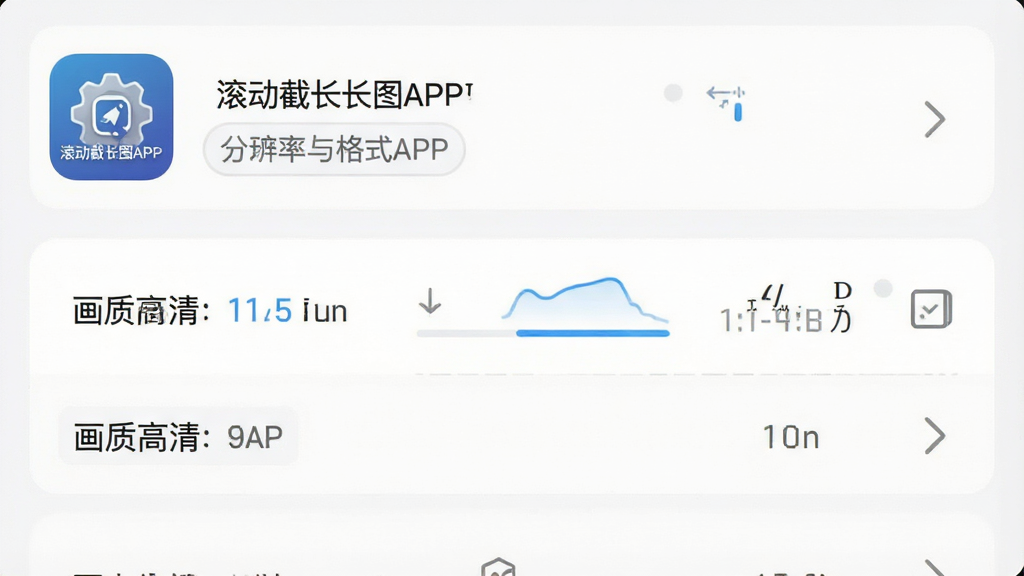Image resolution: width=1024 pixels, height=576 pixels.
Task: Toggle the checkbox in 画质高清 row
Action: [x=931, y=309]
